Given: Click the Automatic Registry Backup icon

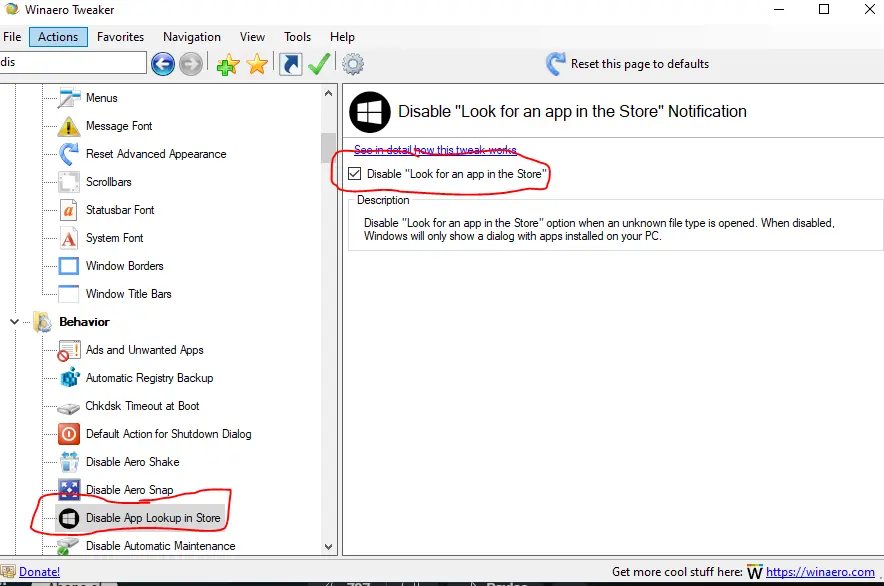Looking at the screenshot, I should [x=69, y=378].
